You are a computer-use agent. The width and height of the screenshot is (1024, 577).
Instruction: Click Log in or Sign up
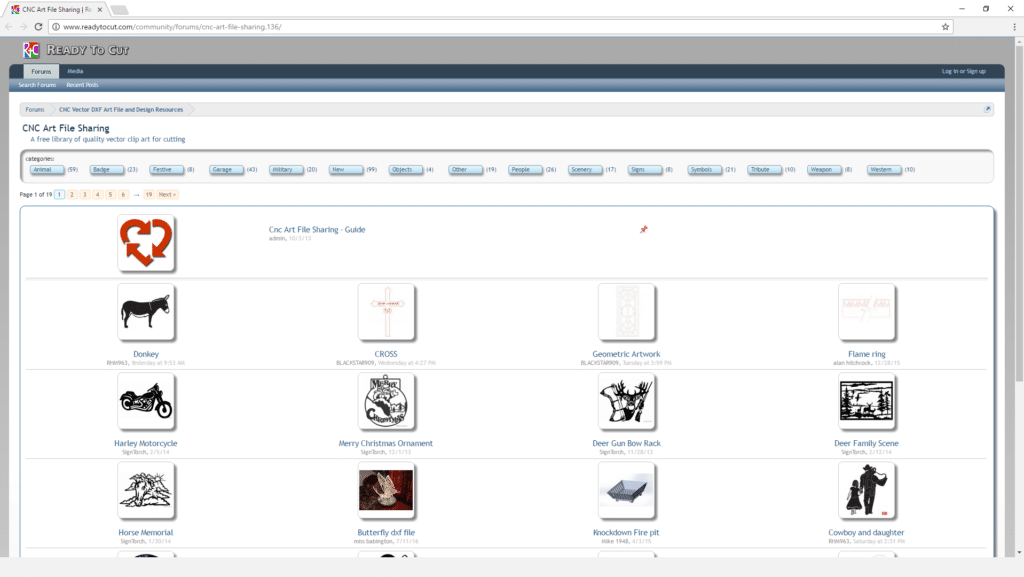tap(963, 71)
